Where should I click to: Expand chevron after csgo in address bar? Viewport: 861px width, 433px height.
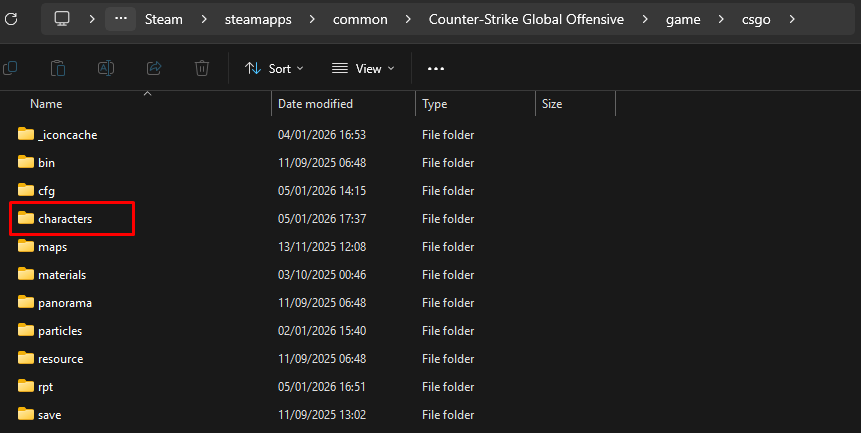pos(793,18)
